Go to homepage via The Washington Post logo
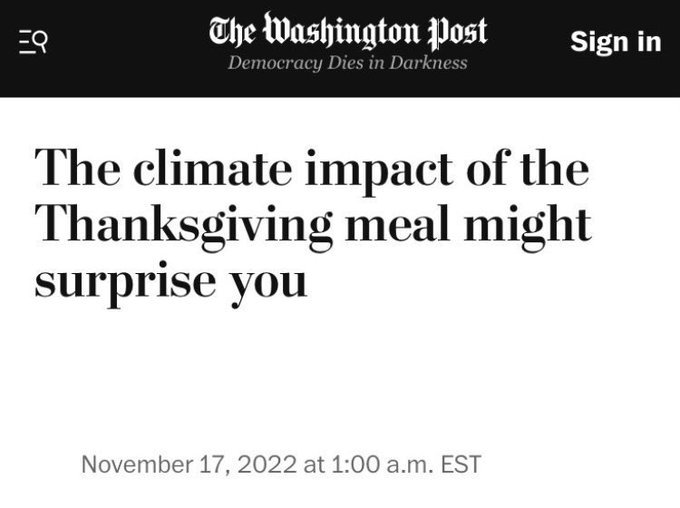This screenshot has height=508, width=680. point(348,31)
